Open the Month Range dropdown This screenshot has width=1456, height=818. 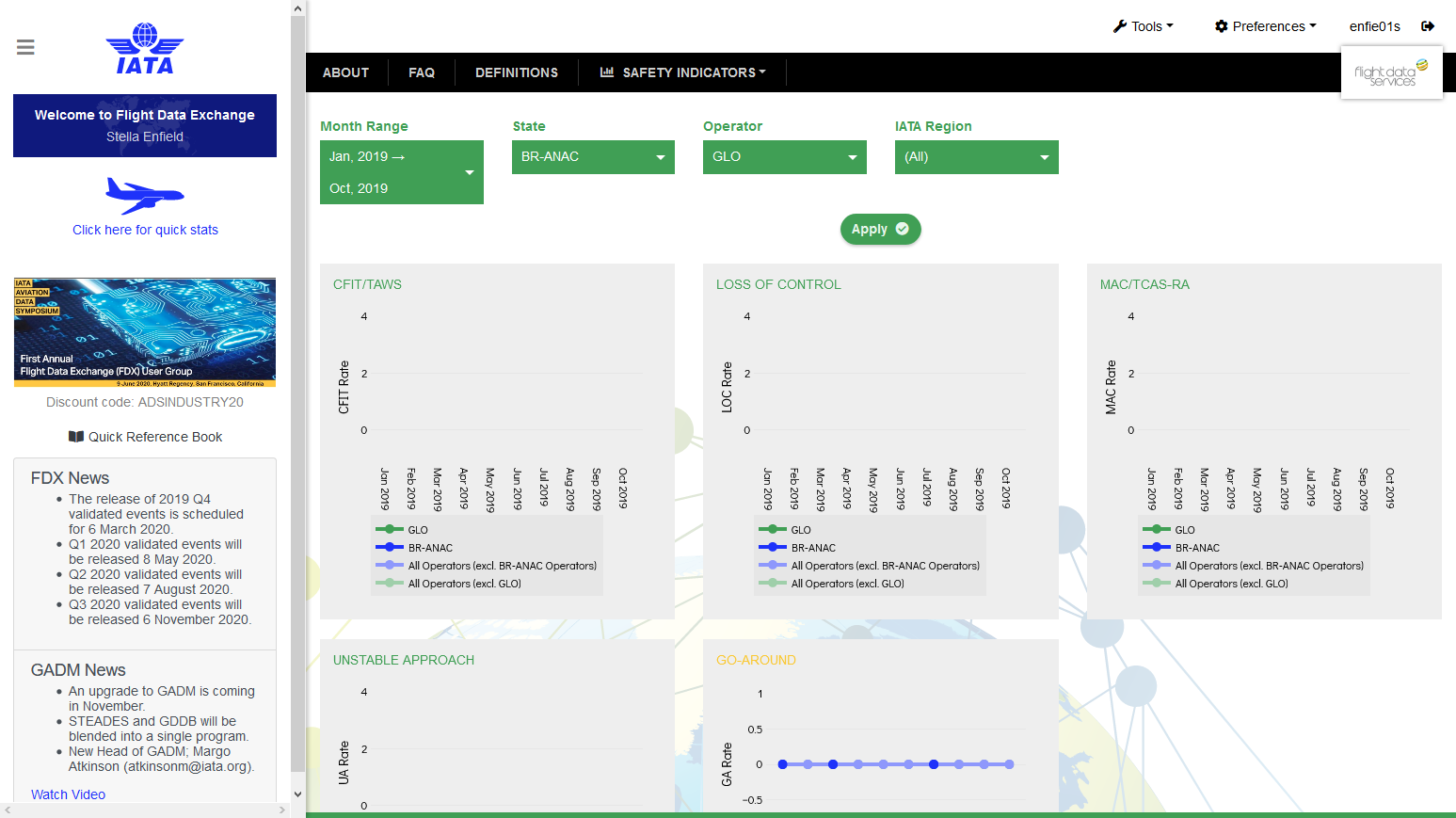point(402,172)
